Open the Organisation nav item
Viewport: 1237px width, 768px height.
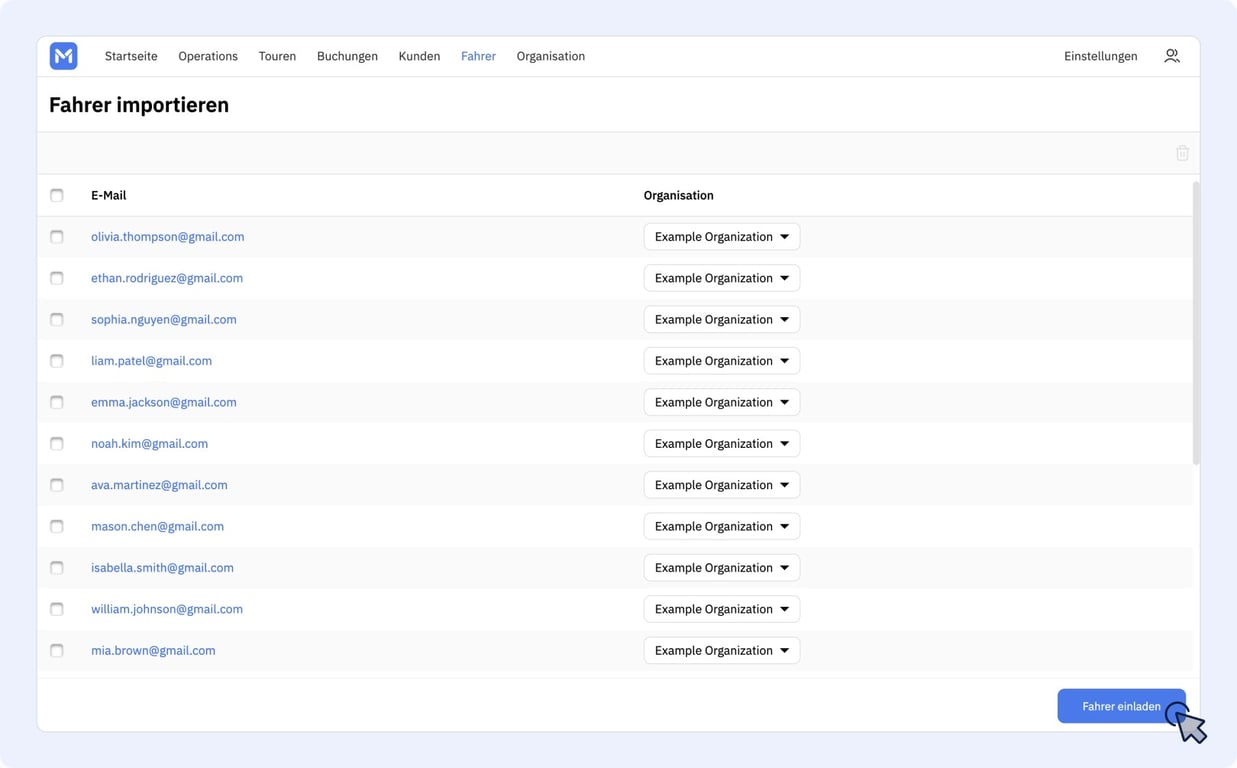point(551,56)
